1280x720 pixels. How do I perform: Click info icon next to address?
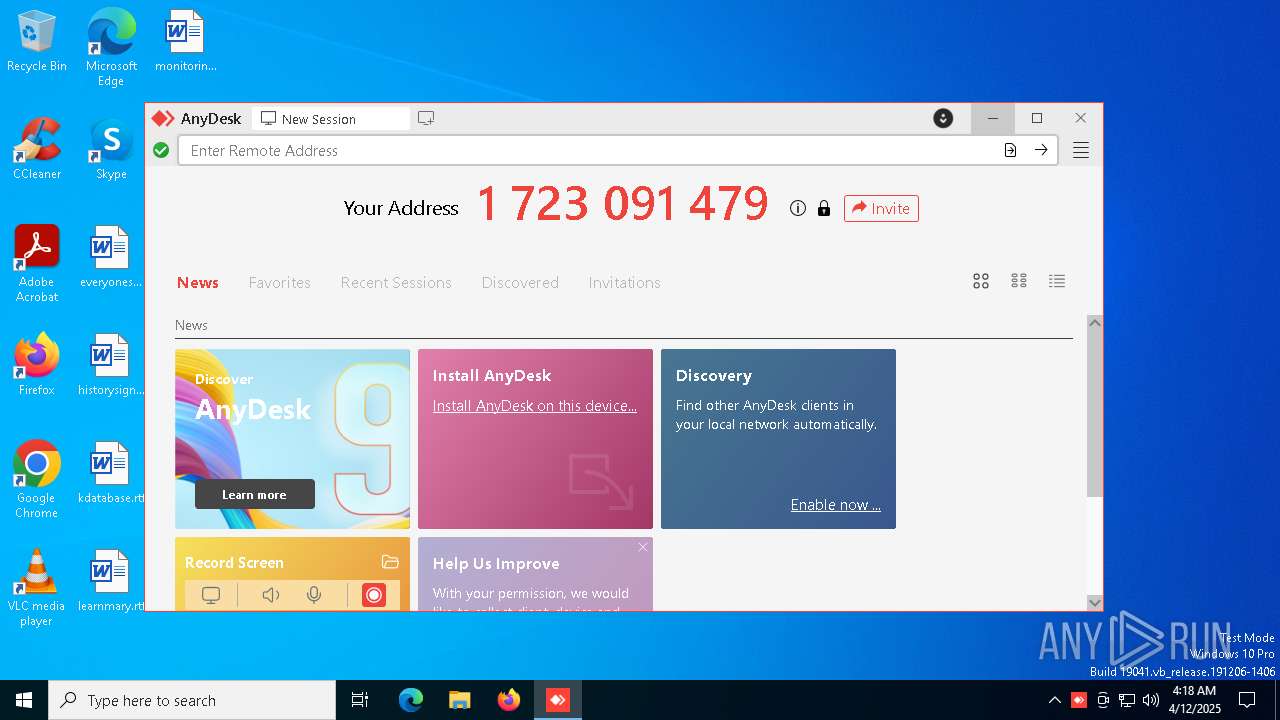797,208
